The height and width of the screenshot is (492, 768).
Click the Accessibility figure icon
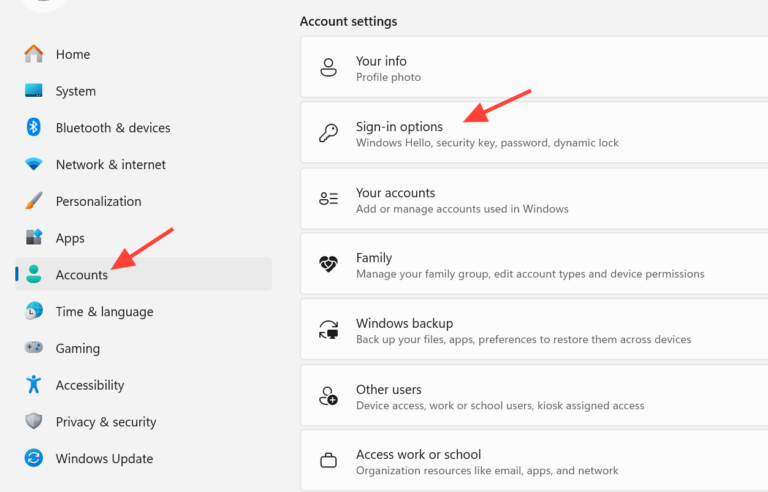(x=34, y=385)
